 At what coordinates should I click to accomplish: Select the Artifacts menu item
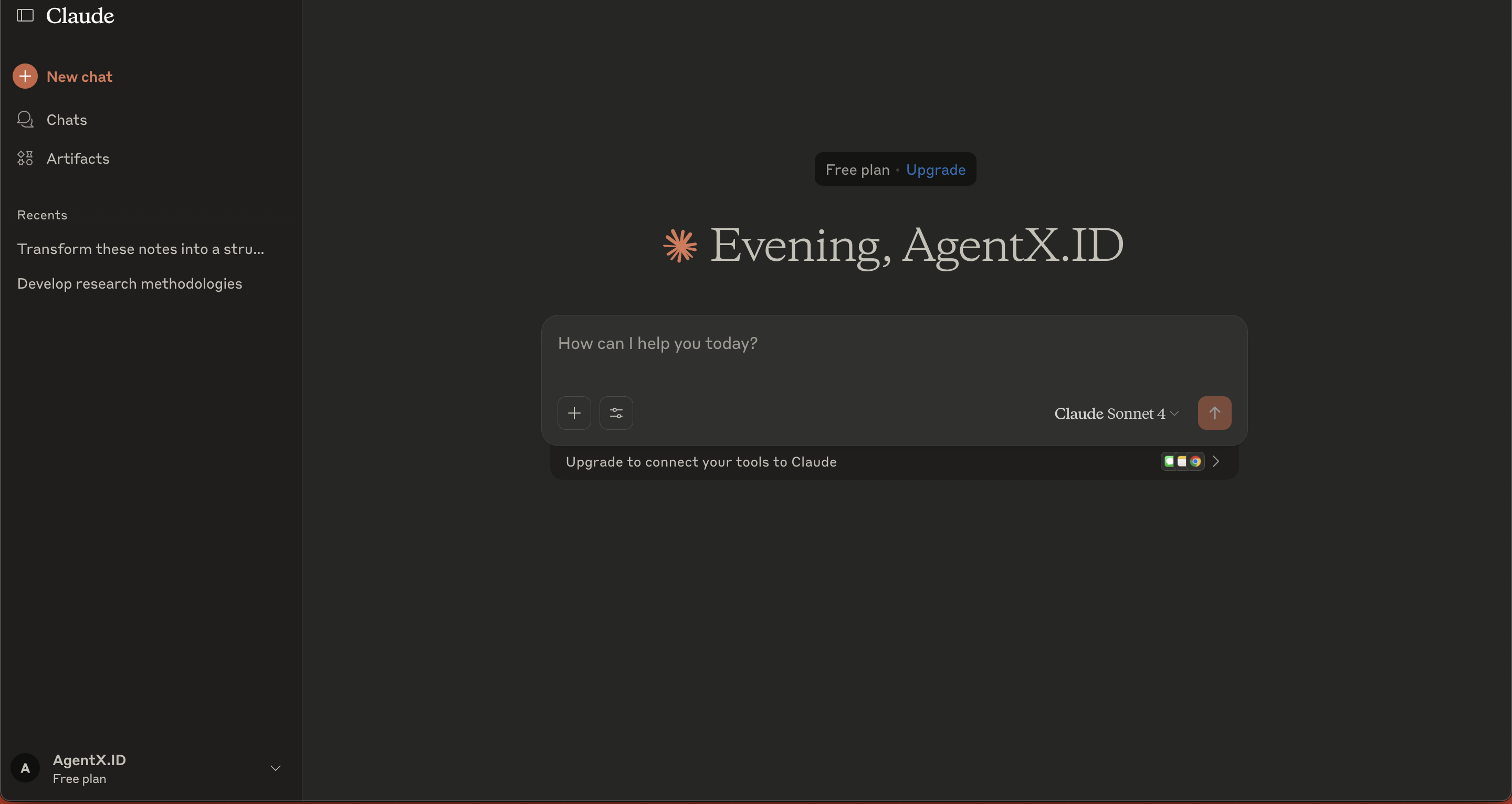pyautogui.click(x=78, y=158)
